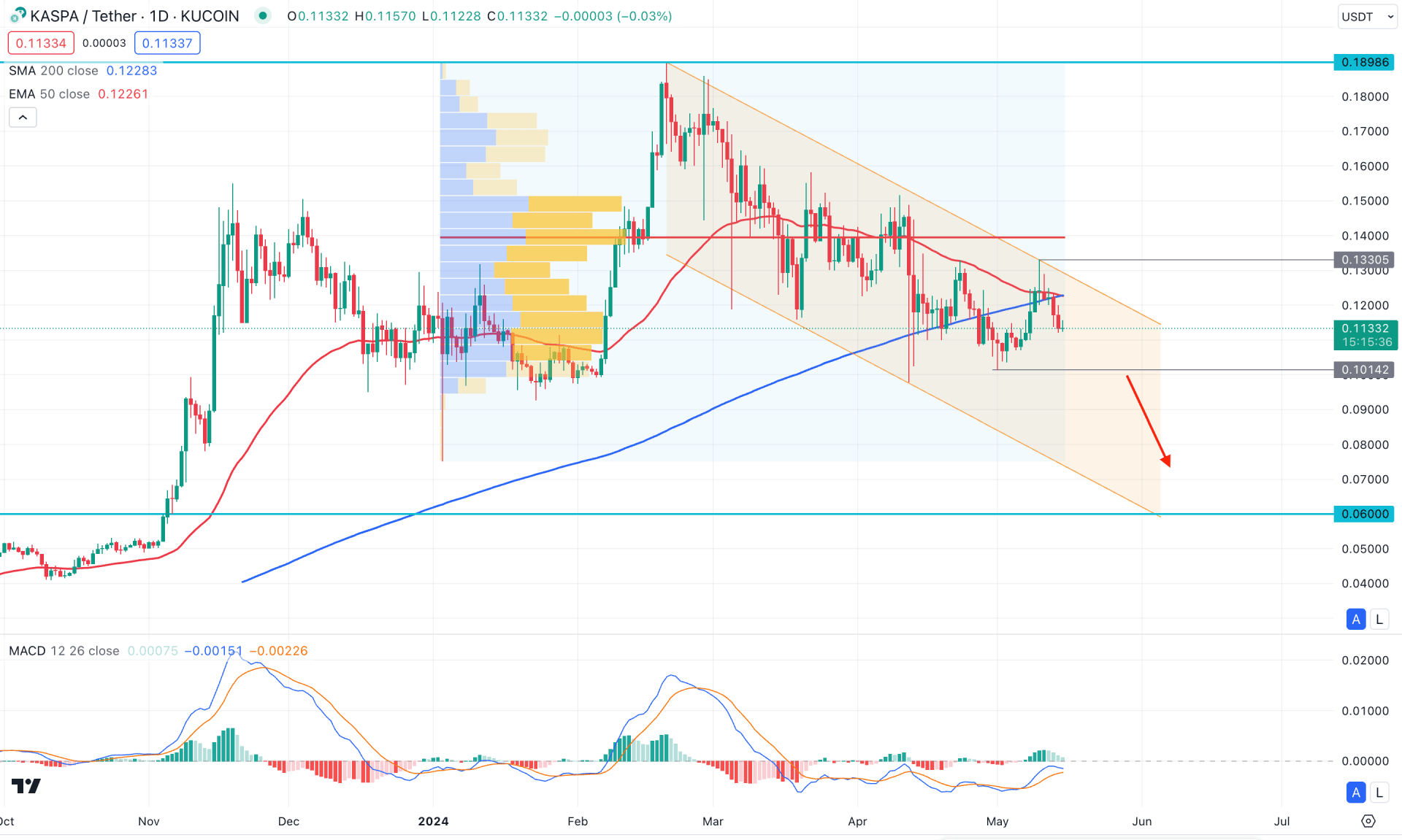Select the EMA 50 close indicator label
Viewport: 1402px width, 840px height.
pyautogui.click(x=49, y=94)
